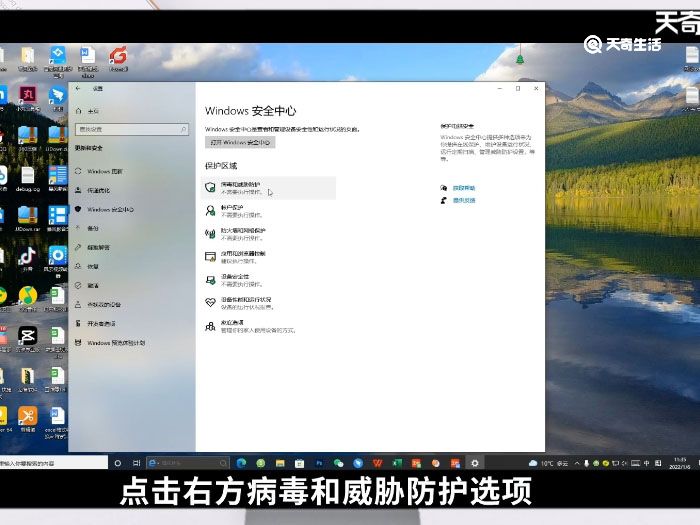Viewport: 700px width, 525px height.
Task: Click the weather widget in the taskbar
Action: coord(548,463)
